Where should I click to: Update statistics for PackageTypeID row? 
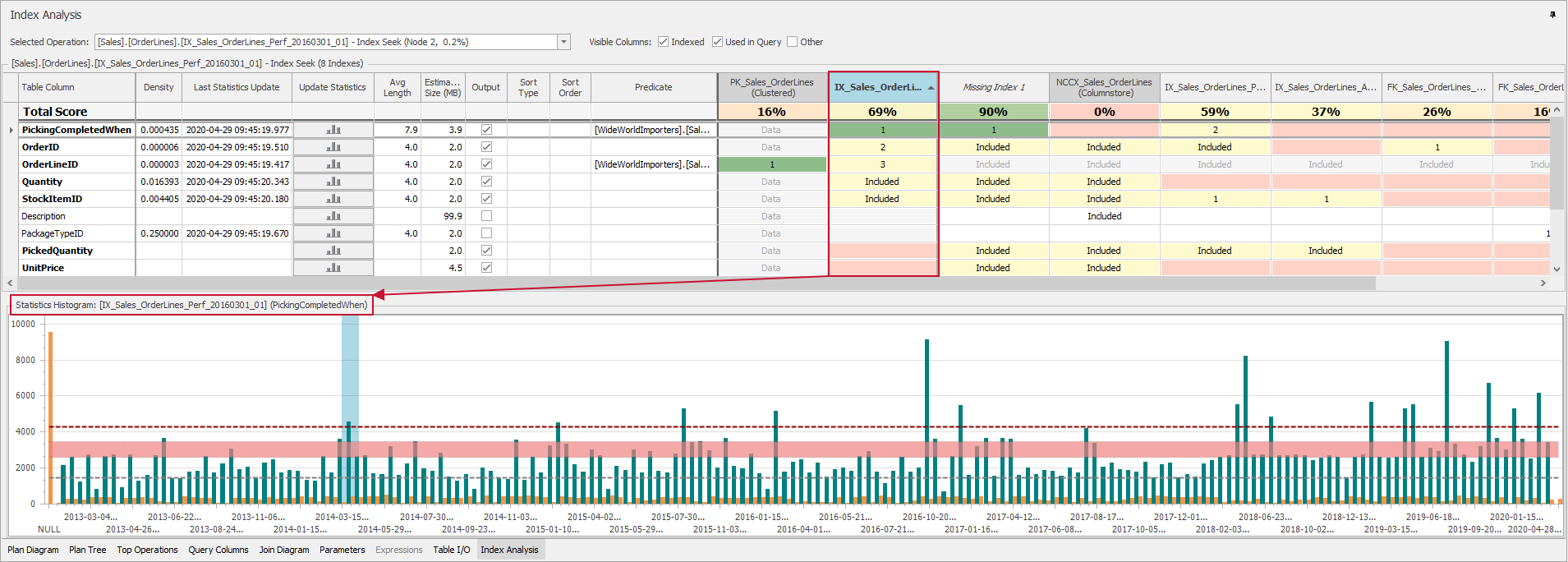pyautogui.click(x=333, y=233)
